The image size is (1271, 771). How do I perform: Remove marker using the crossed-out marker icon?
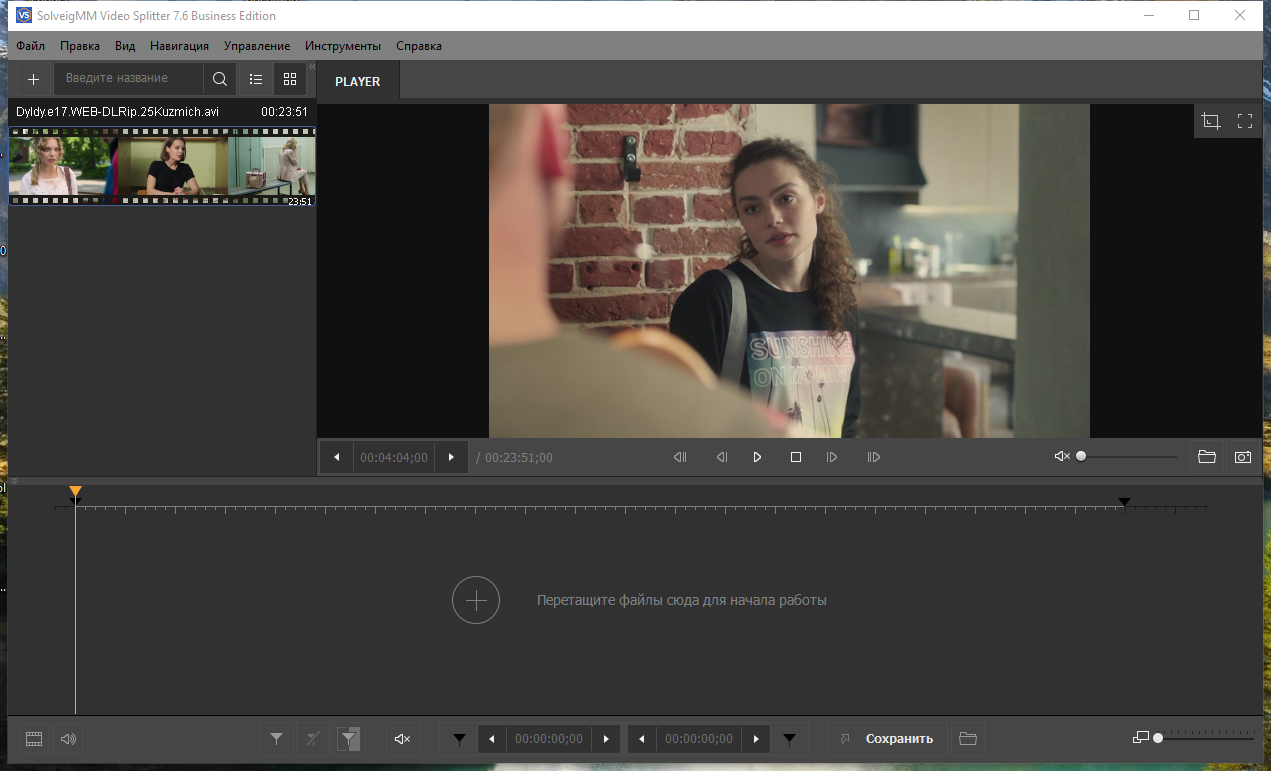click(x=313, y=739)
